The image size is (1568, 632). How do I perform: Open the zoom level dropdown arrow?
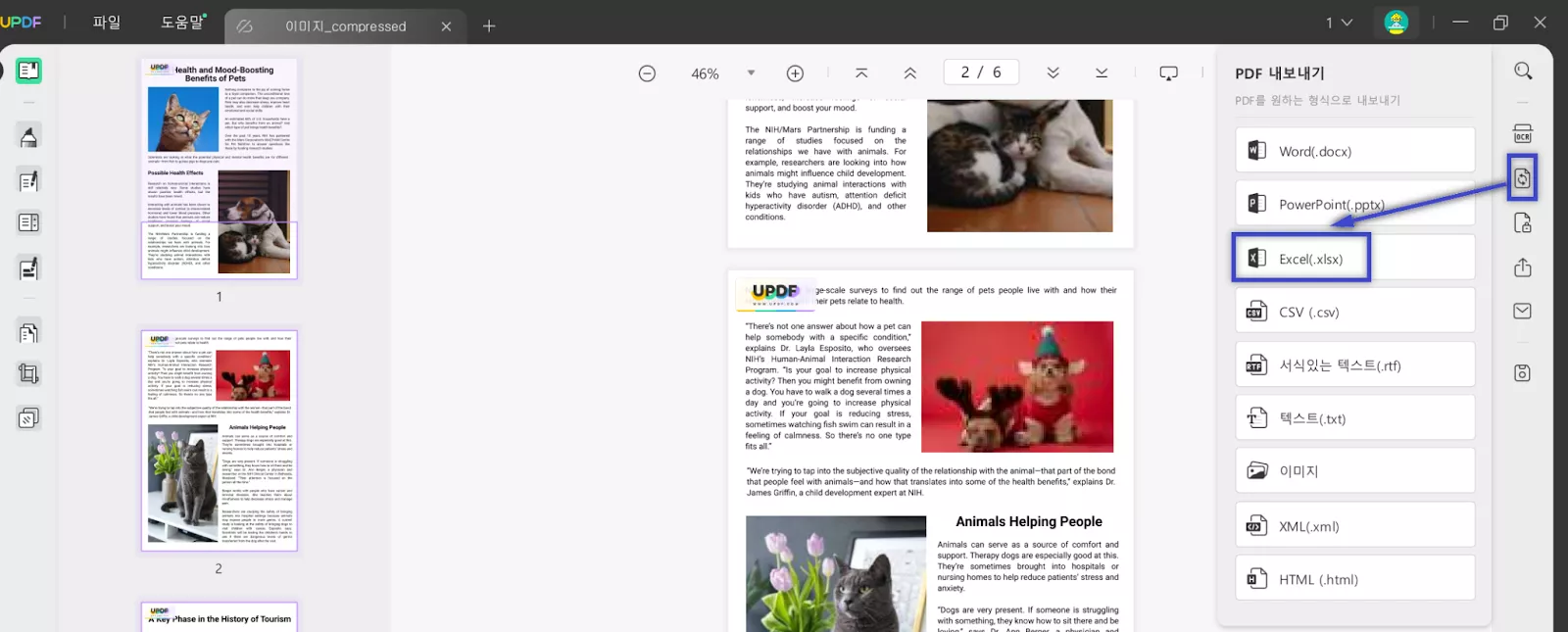752,73
